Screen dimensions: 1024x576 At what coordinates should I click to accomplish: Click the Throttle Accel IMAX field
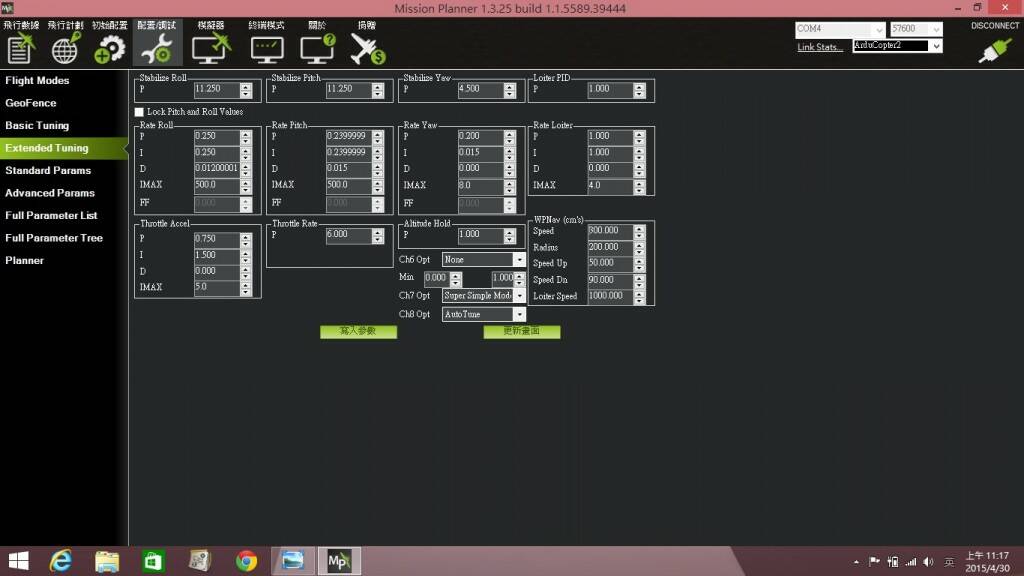(x=217, y=287)
